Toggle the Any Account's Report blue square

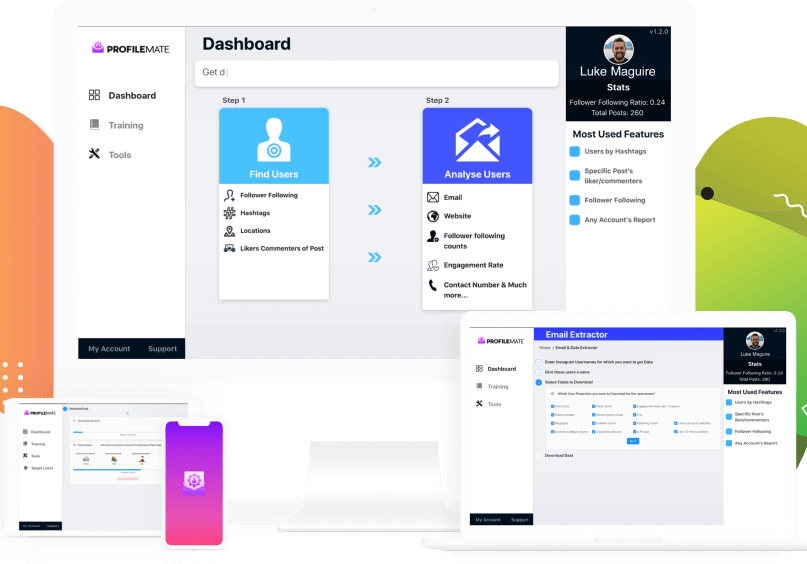pyautogui.click(x=575, y=220)
